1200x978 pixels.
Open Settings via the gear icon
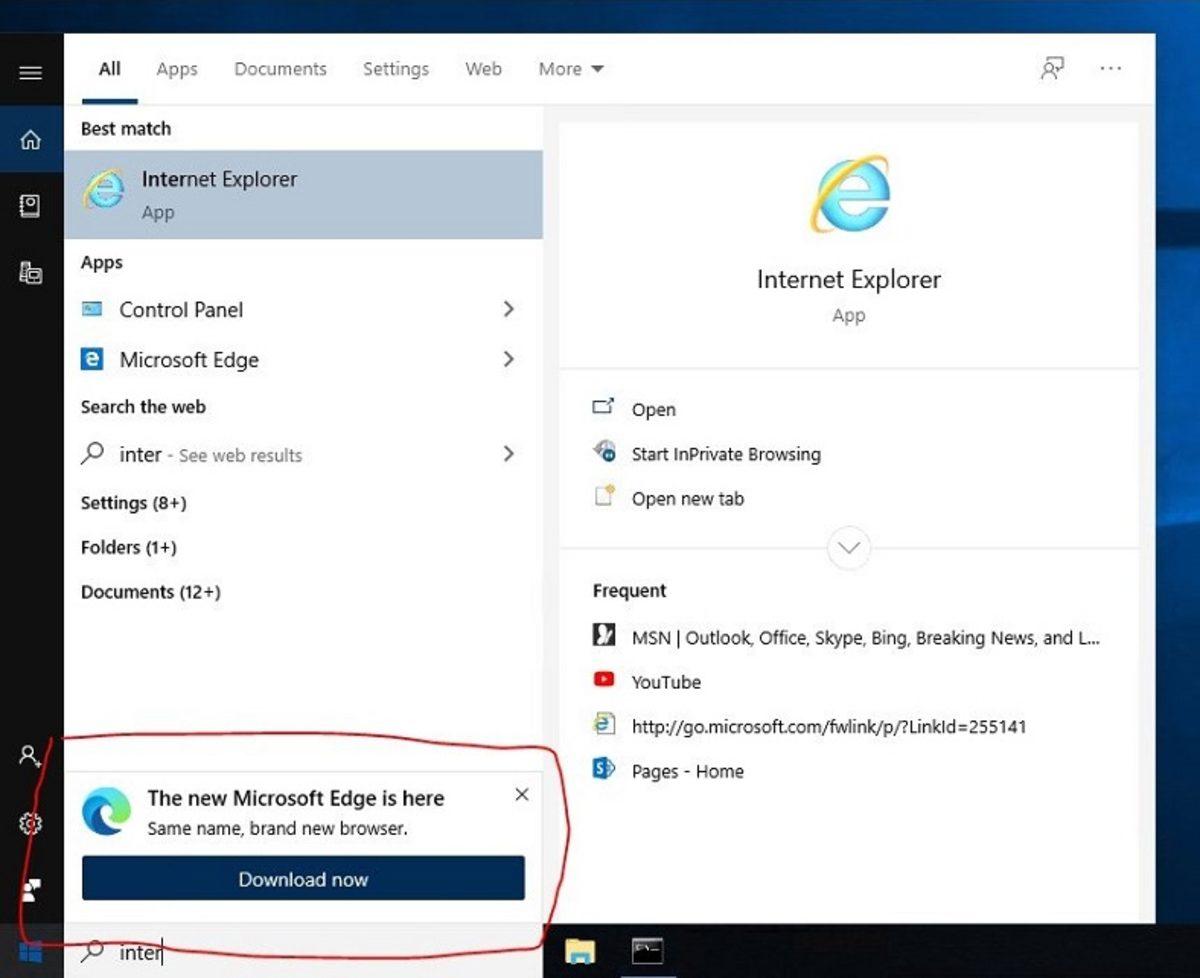[x=30, y=823]
